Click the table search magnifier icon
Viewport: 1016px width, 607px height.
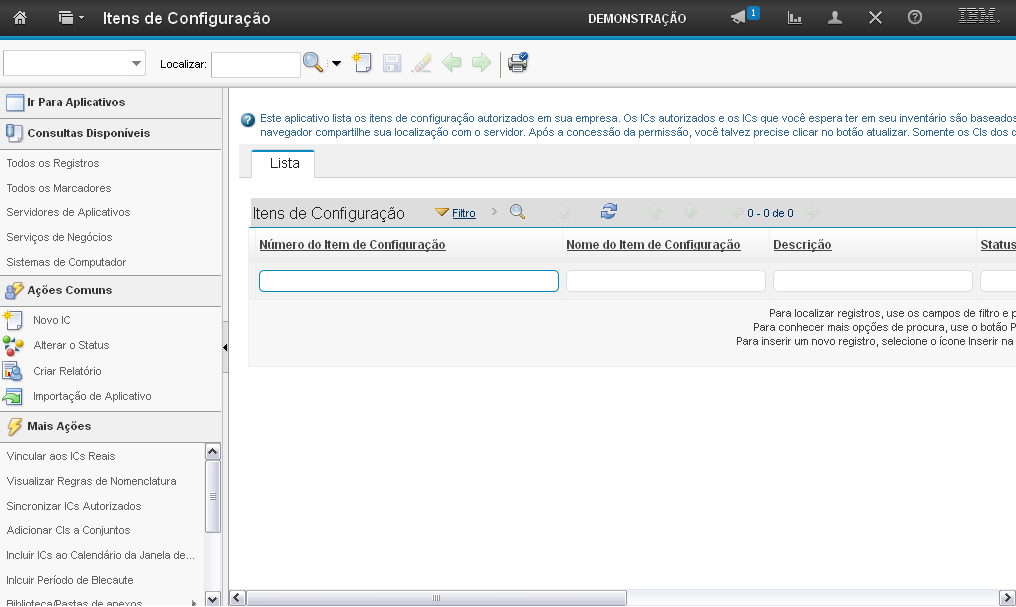point(517,212)
